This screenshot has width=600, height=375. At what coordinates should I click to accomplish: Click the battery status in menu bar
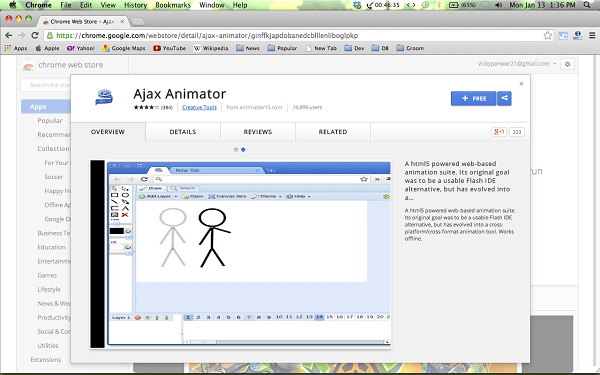[x=462, y=5]
